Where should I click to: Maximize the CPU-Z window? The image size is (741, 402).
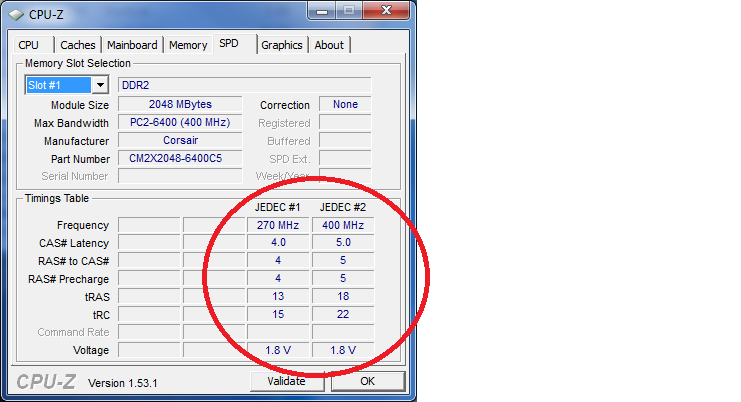pyautogui.click(x=347, y=12)
